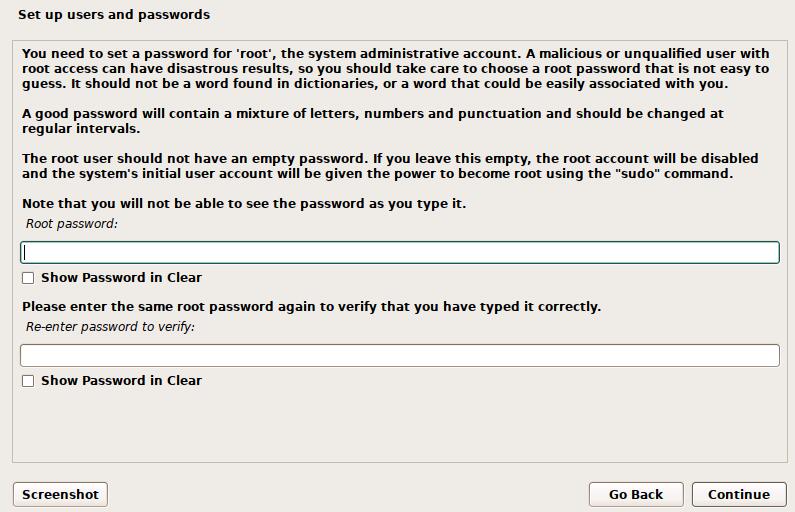Enable Show Password in Clear for root password
This screenshot has height=512, width=795.
(x=28, y=278)
